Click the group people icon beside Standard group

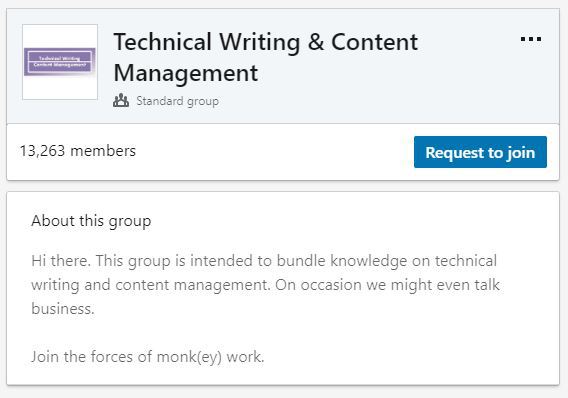tap(121, 101)
